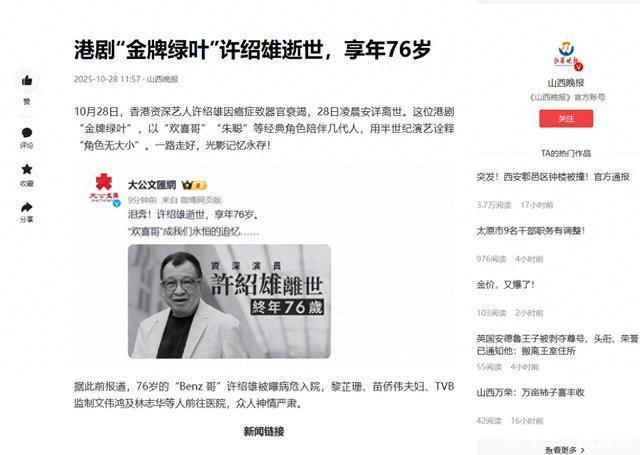Image resolution: width=640 pixels, height=455 pixels.
Task: Open article 山西万荣：万亩柿子喜丰收
Action: (x=530, y=393)
